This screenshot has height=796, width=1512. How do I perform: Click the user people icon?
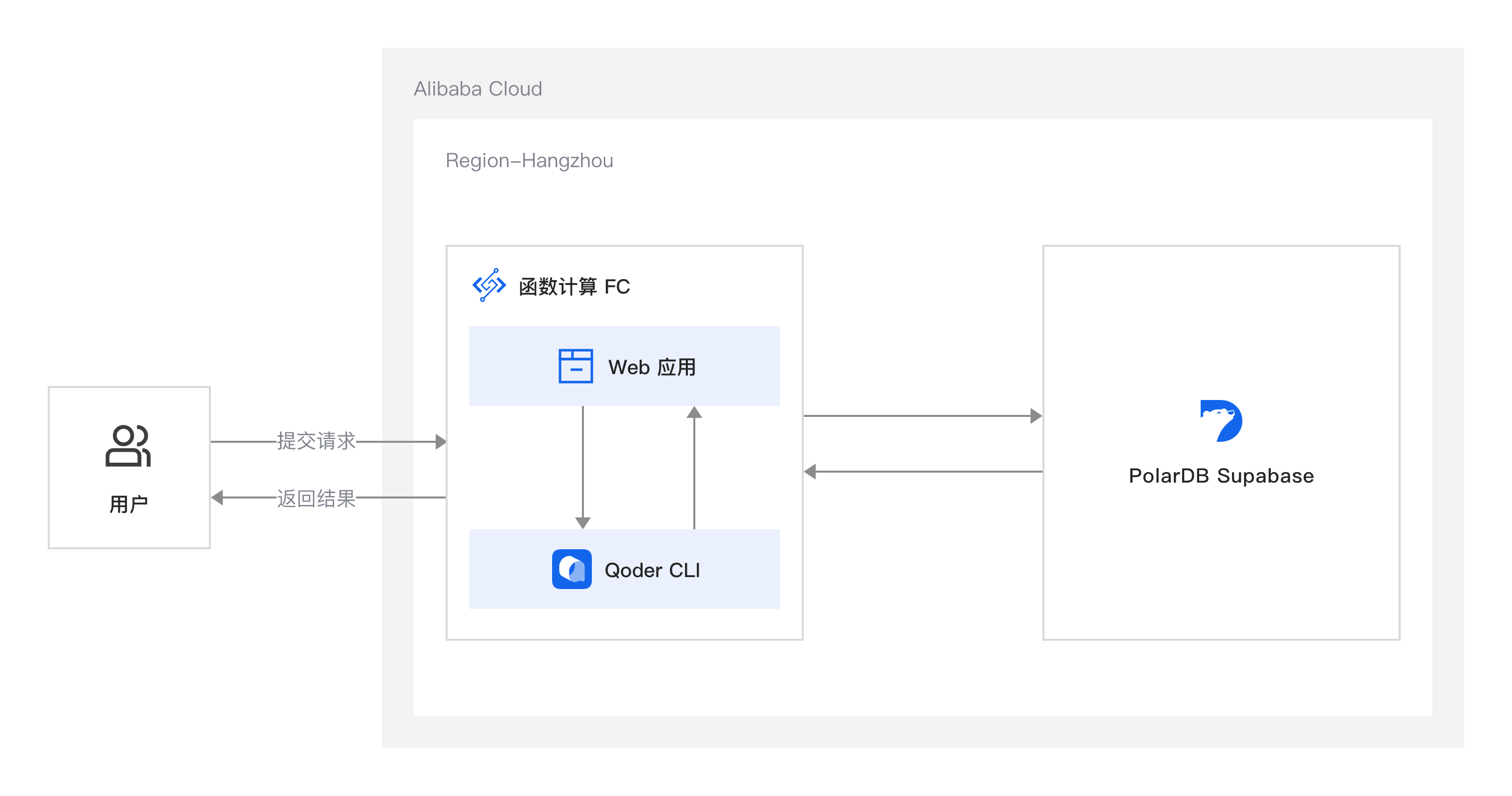[x=128, y=446]
